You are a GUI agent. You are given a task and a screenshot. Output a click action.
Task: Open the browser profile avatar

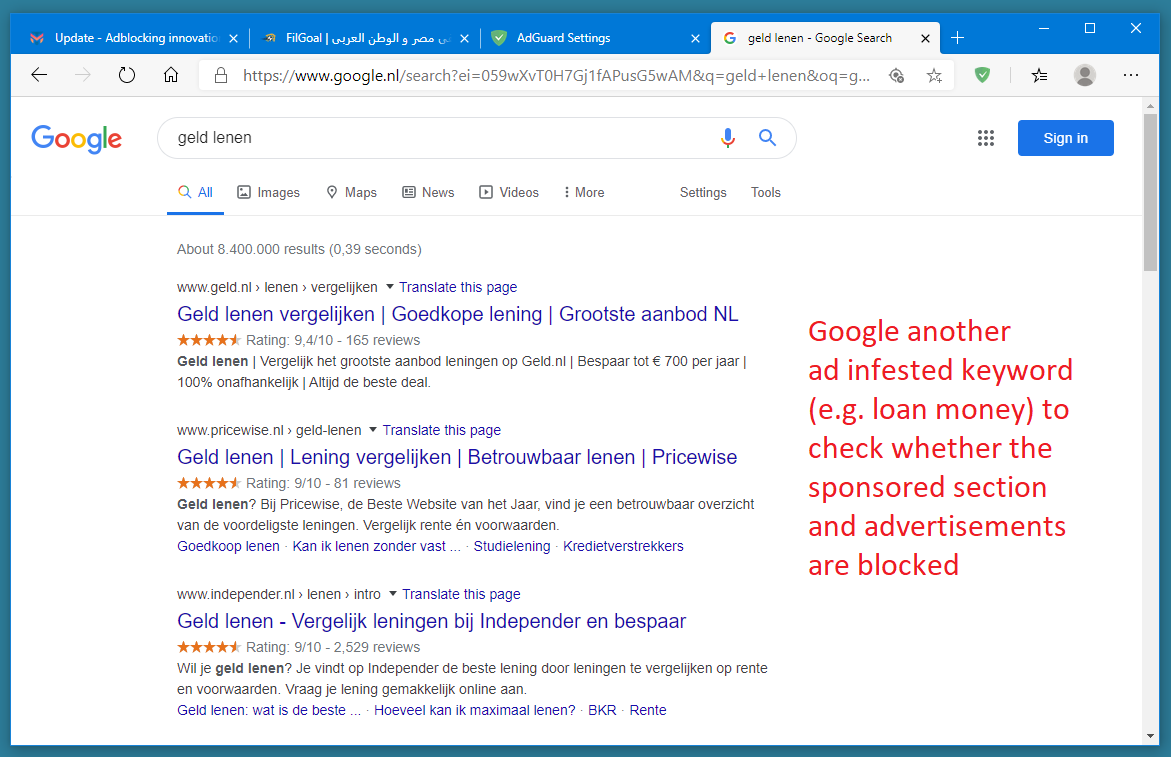coord(1084,75)
